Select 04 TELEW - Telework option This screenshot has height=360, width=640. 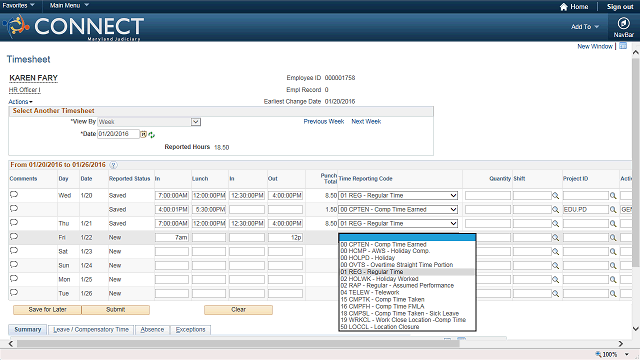(x=407, y=293)
